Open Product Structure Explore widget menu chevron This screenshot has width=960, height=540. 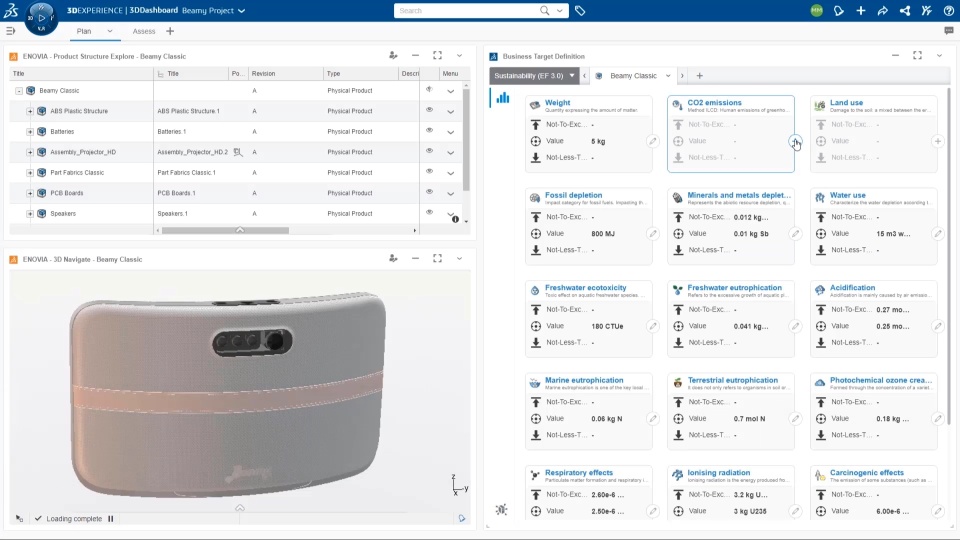click(x=459, y=55)
